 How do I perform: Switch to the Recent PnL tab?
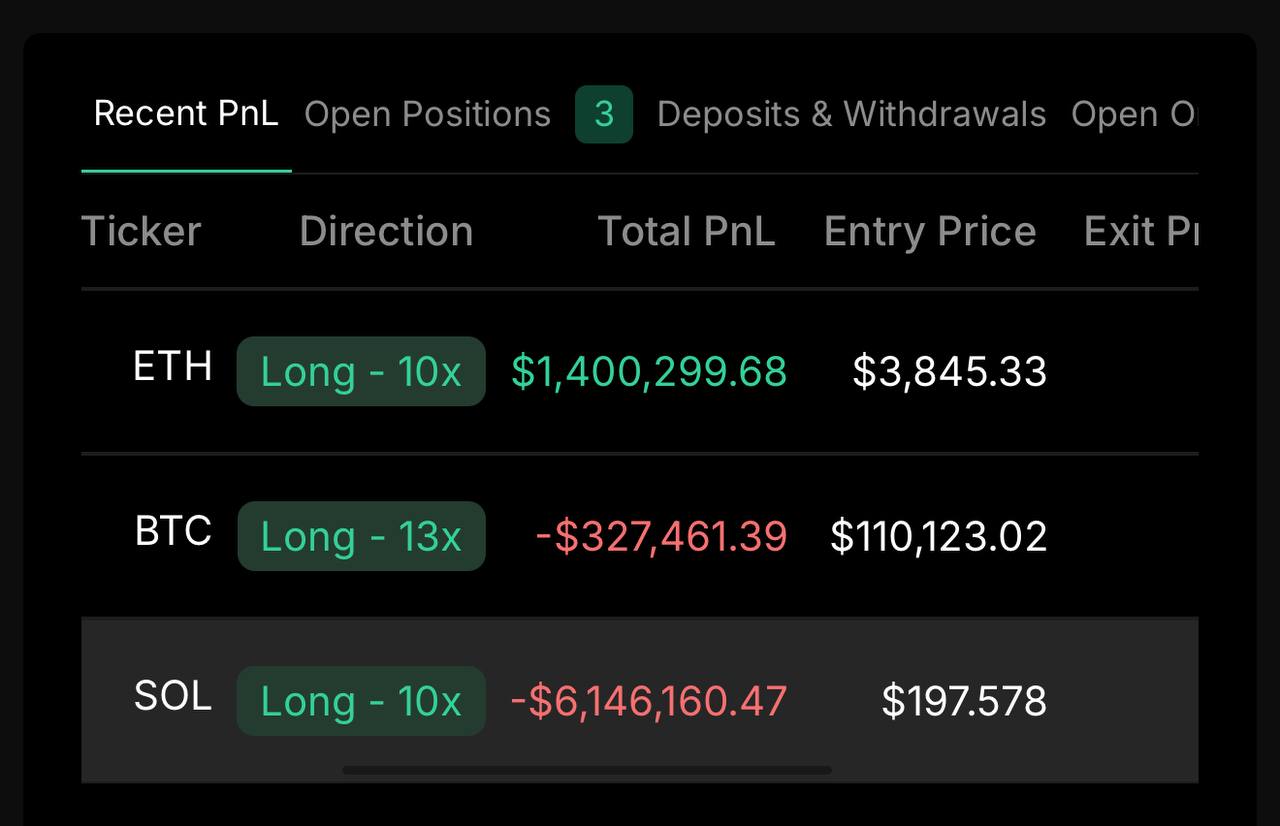tap(186, 114)
